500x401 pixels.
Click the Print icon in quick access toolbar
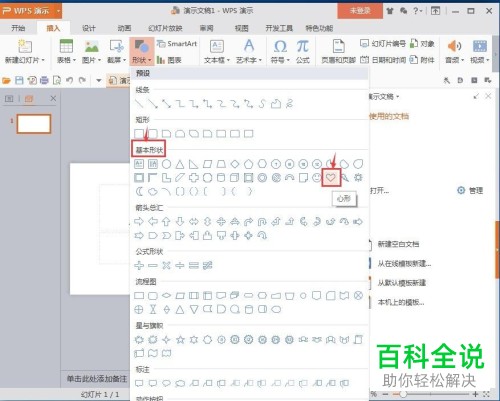coord(44,80)
